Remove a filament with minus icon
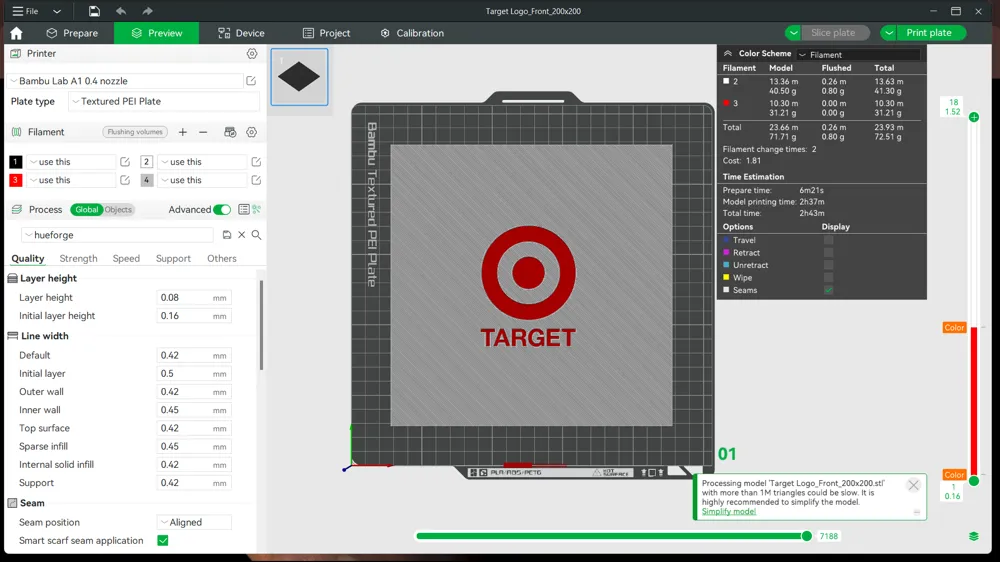The image size is (1000, 562). pos(203,132)
